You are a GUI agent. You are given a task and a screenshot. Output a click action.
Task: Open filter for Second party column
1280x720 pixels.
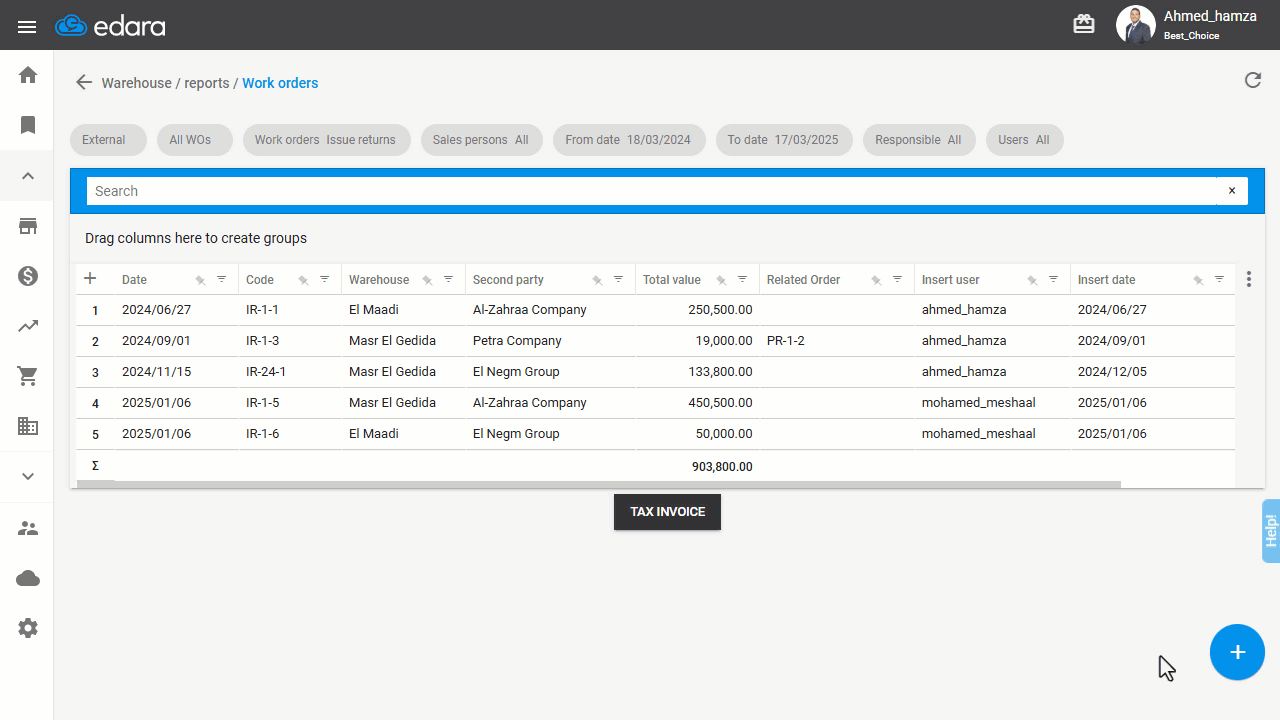(618, 279)
